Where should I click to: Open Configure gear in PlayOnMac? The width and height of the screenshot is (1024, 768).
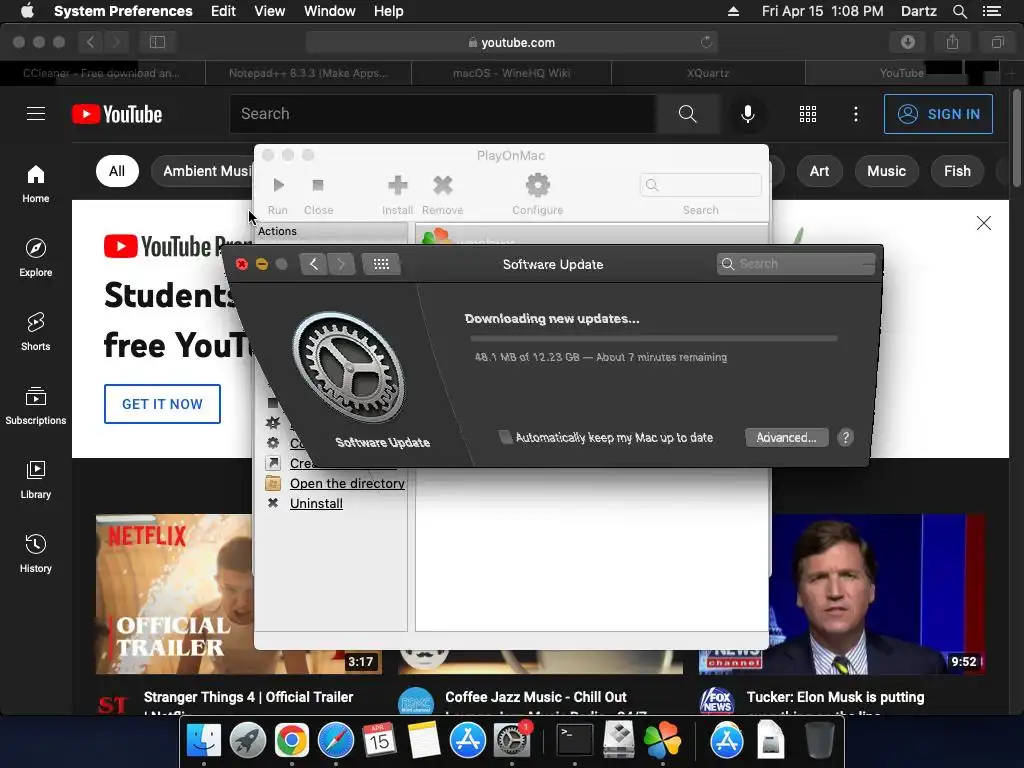point(537,195)
